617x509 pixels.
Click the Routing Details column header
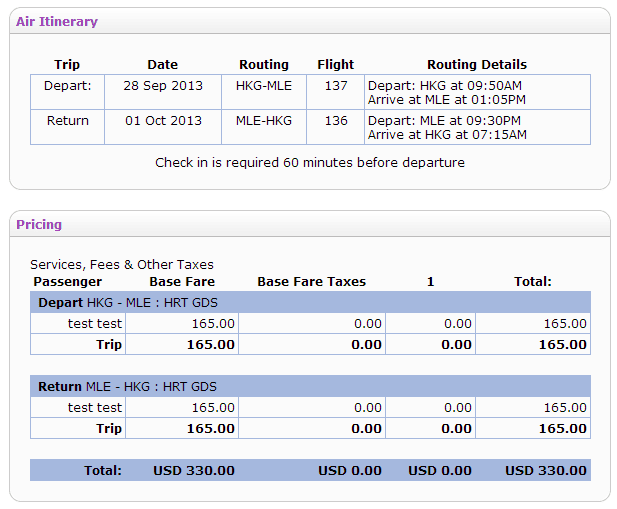click(x=476, y=65)
